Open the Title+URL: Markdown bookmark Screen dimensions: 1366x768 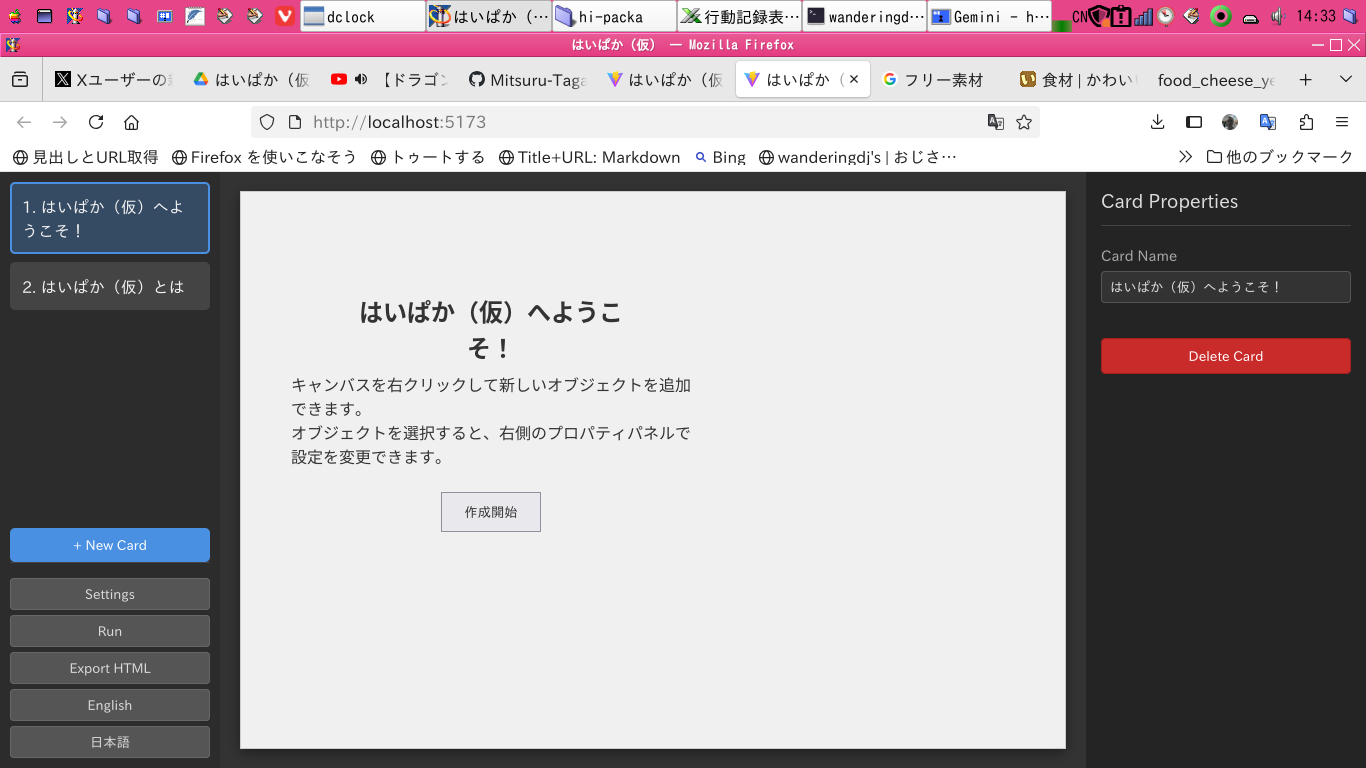[x=590, y=157]
